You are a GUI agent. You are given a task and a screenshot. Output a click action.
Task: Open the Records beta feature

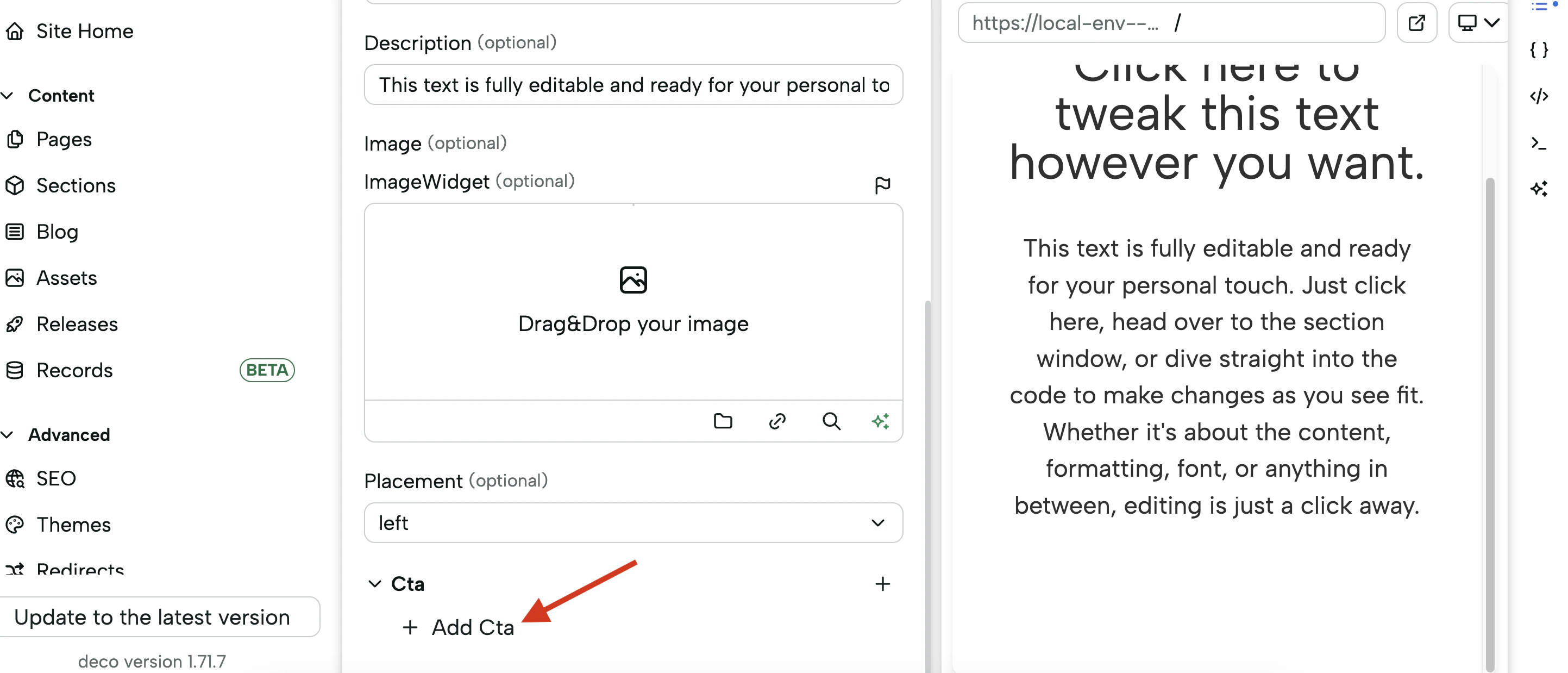[74, 370]
